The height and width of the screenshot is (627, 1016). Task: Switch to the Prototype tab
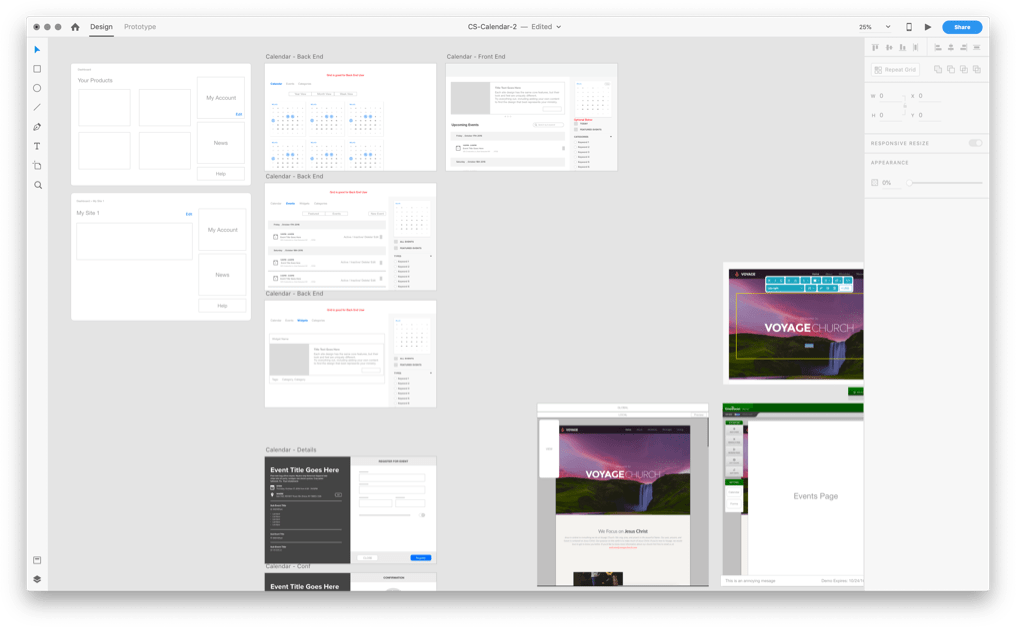pyautogui.click(x=140, y=27)
